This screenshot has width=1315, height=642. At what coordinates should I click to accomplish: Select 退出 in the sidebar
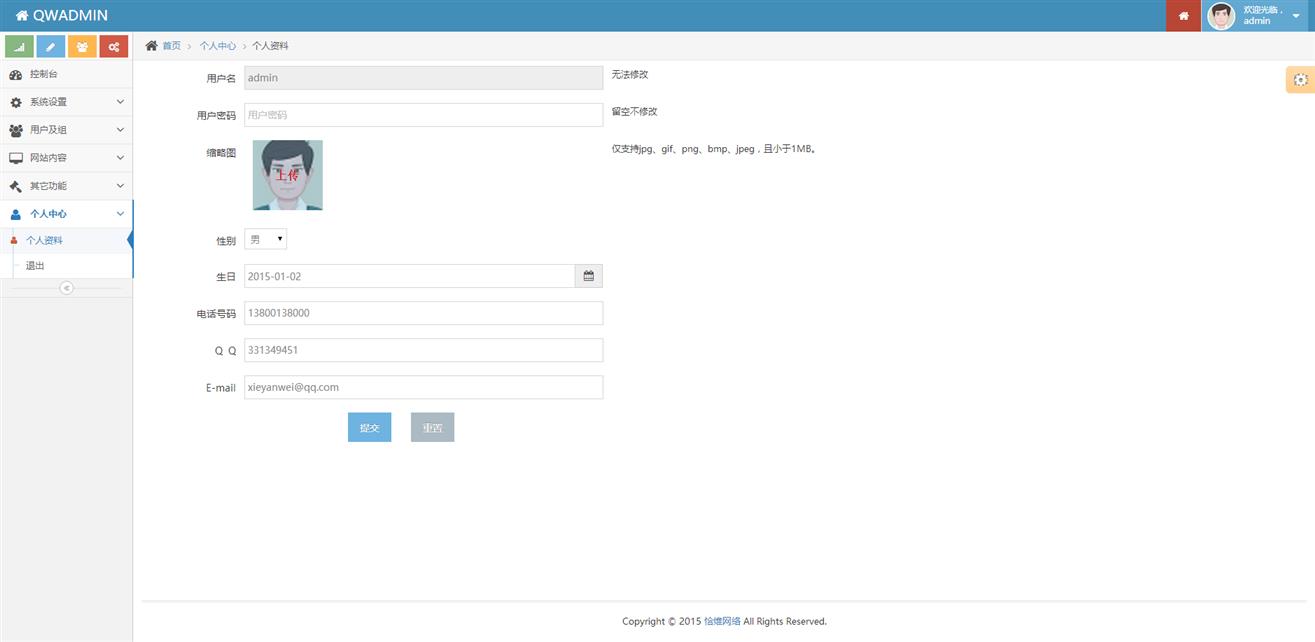pyautogui.click(x=35, y=266)
